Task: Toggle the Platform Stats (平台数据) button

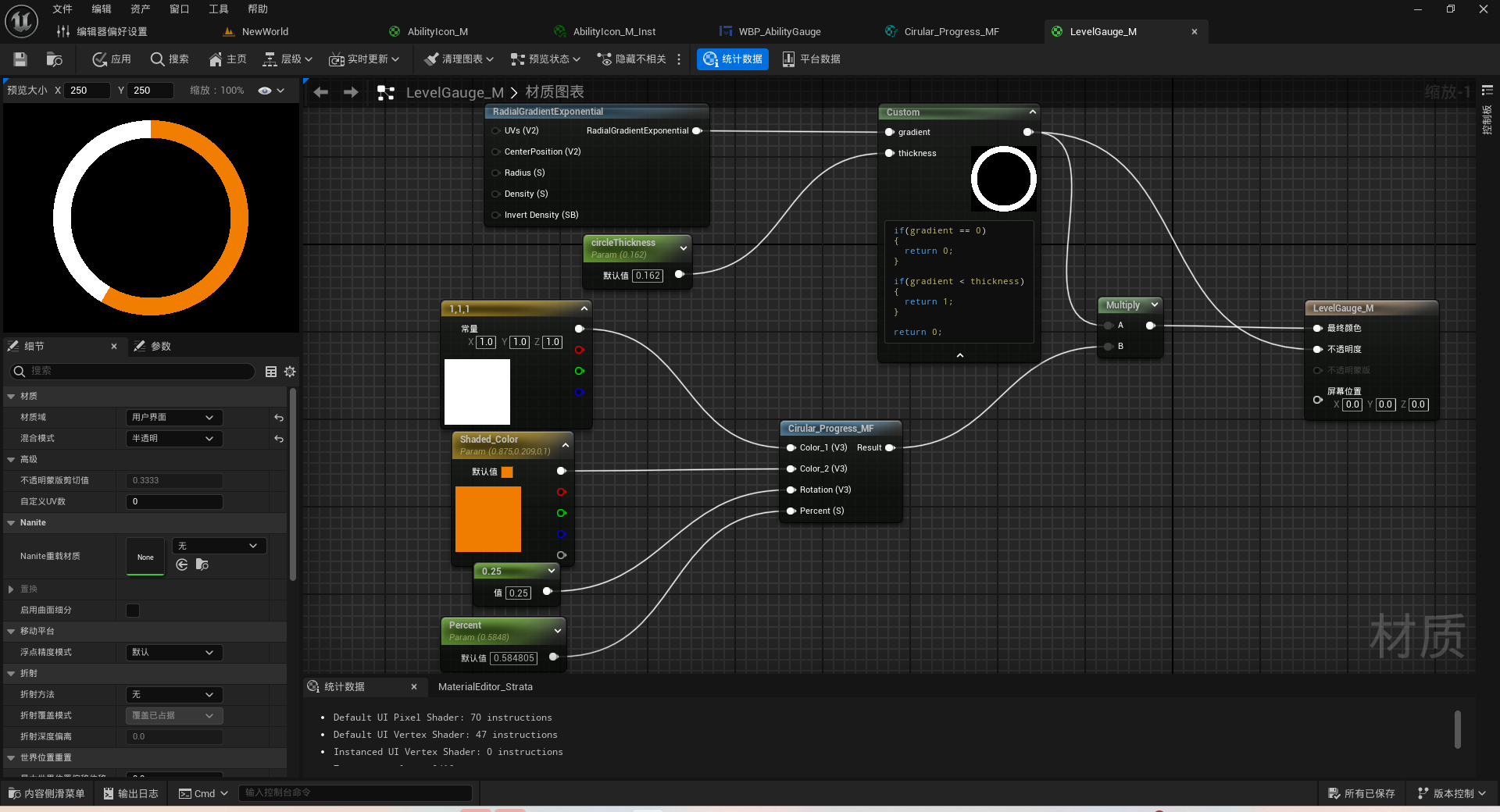Action: (812, 59)
